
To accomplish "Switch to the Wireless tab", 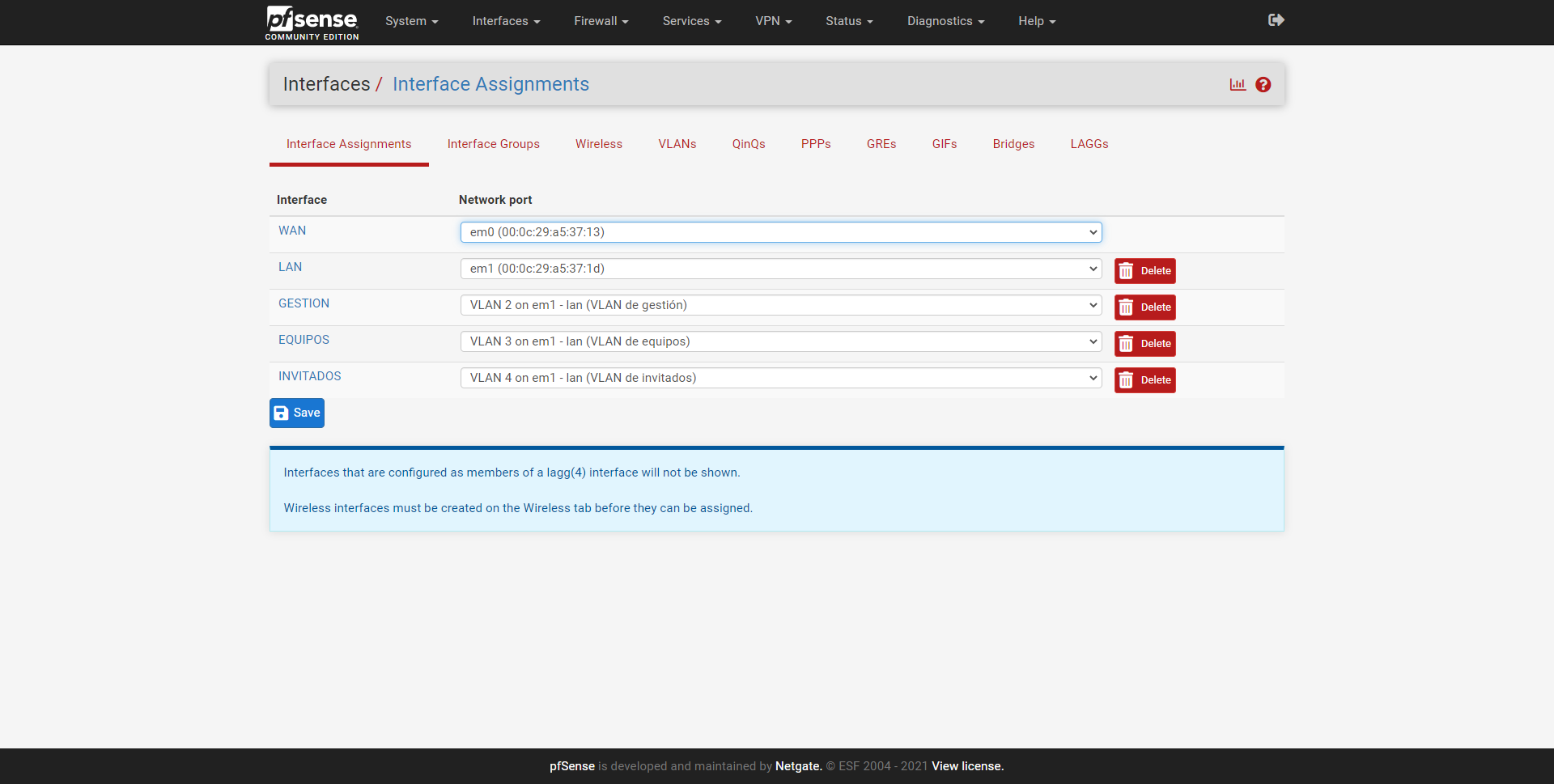I will (599, 144).
